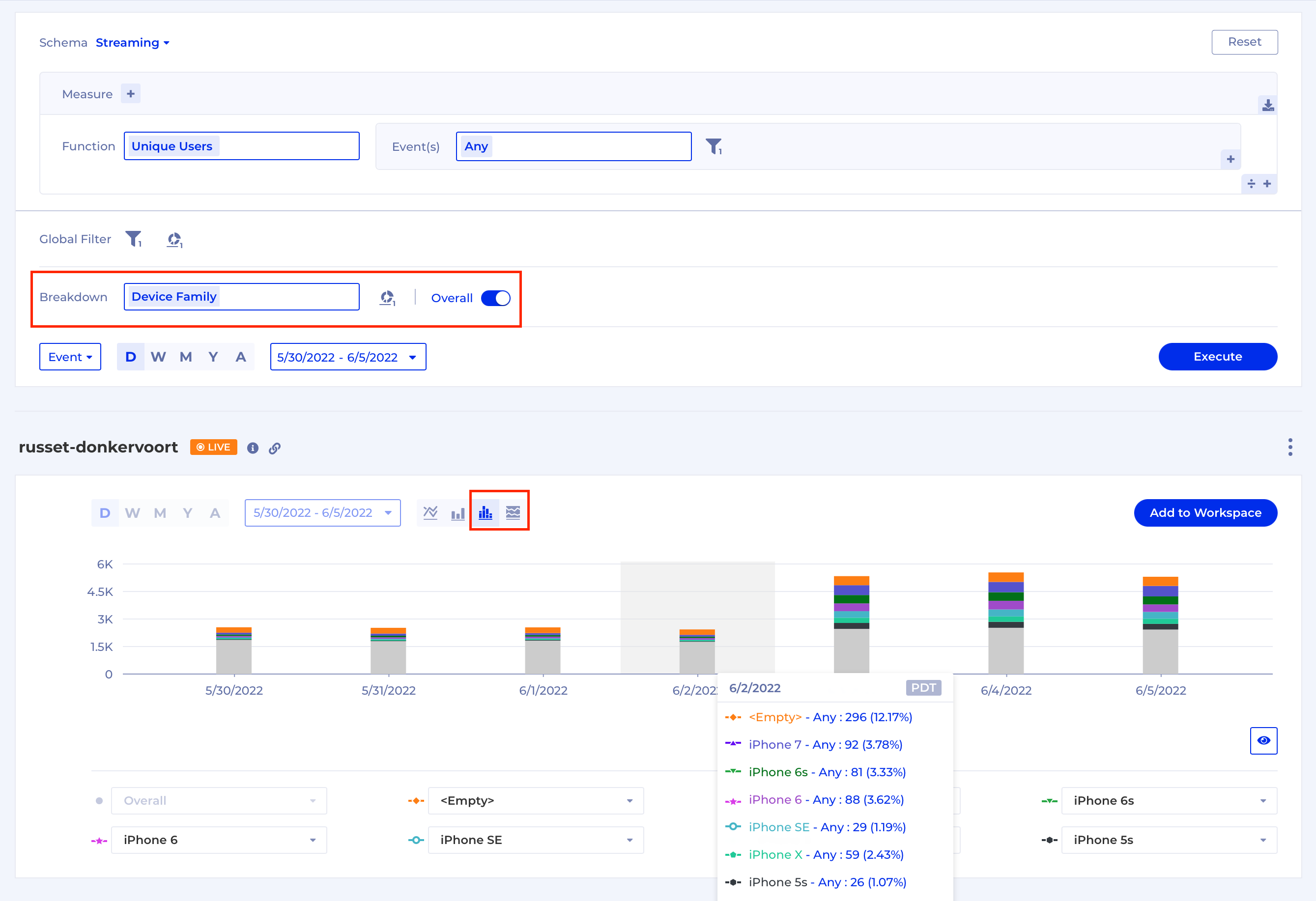Select the stacked bar chart view
Viewport: 1316px width, 901px height.
[x=486, y=513]
